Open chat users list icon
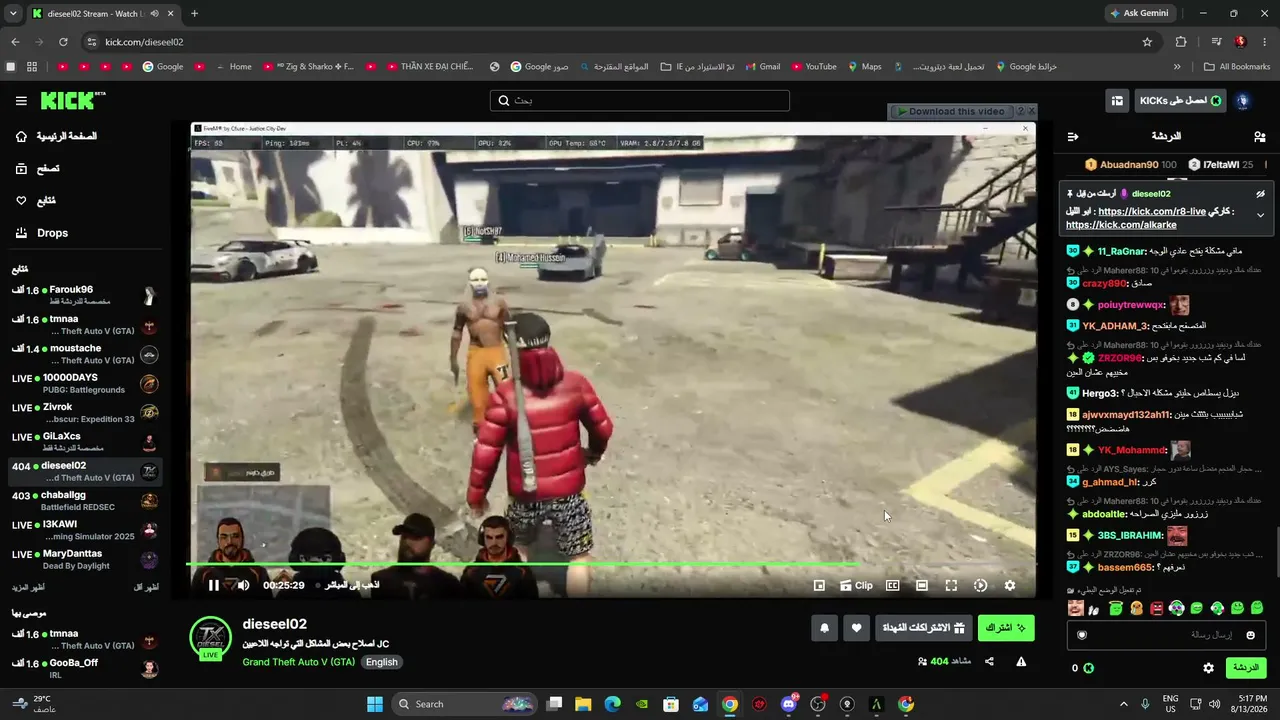The height and width of the screenshot is (720, 1280). pos(1259,136)
